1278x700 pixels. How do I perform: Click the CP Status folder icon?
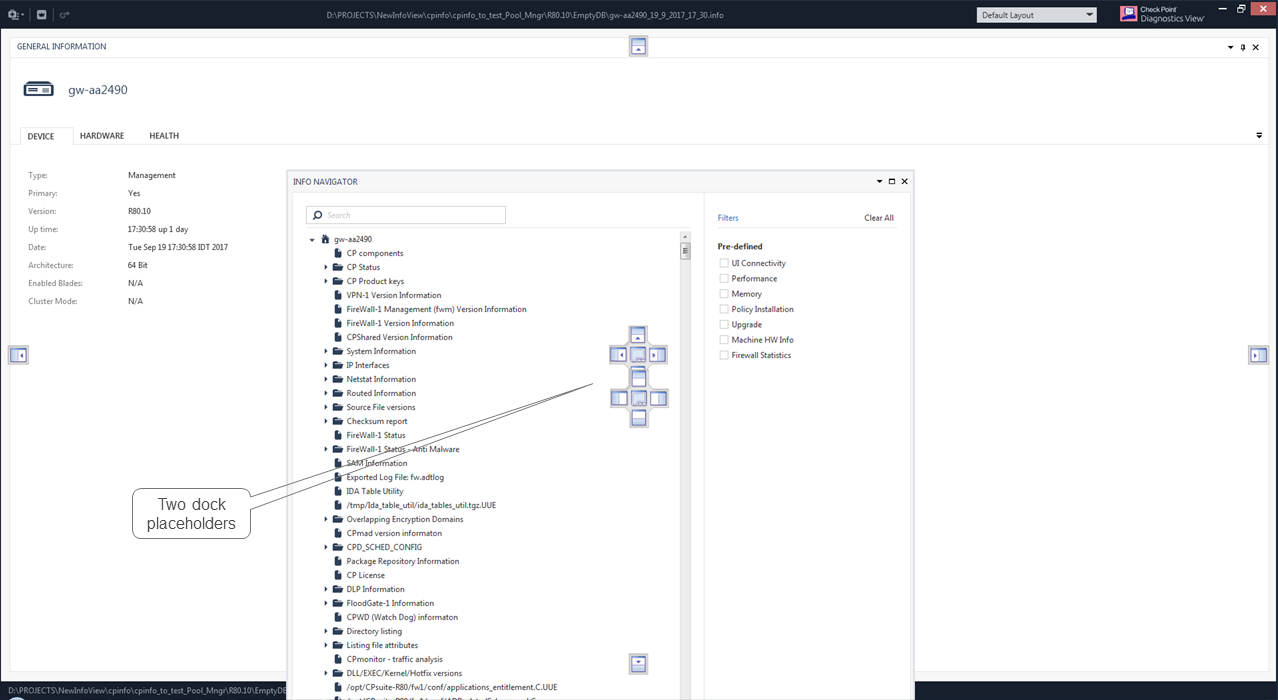click(338, 267)
